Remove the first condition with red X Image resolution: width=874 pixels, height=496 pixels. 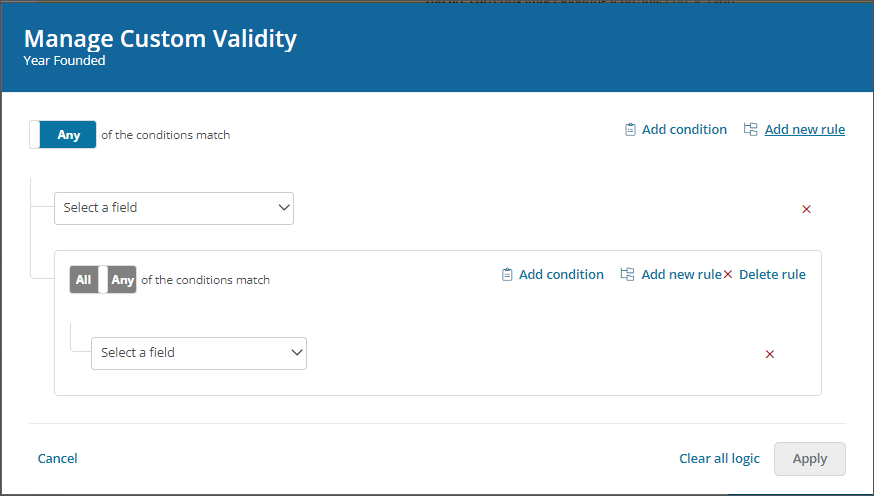pyautogui.click(x=806, y=209)
